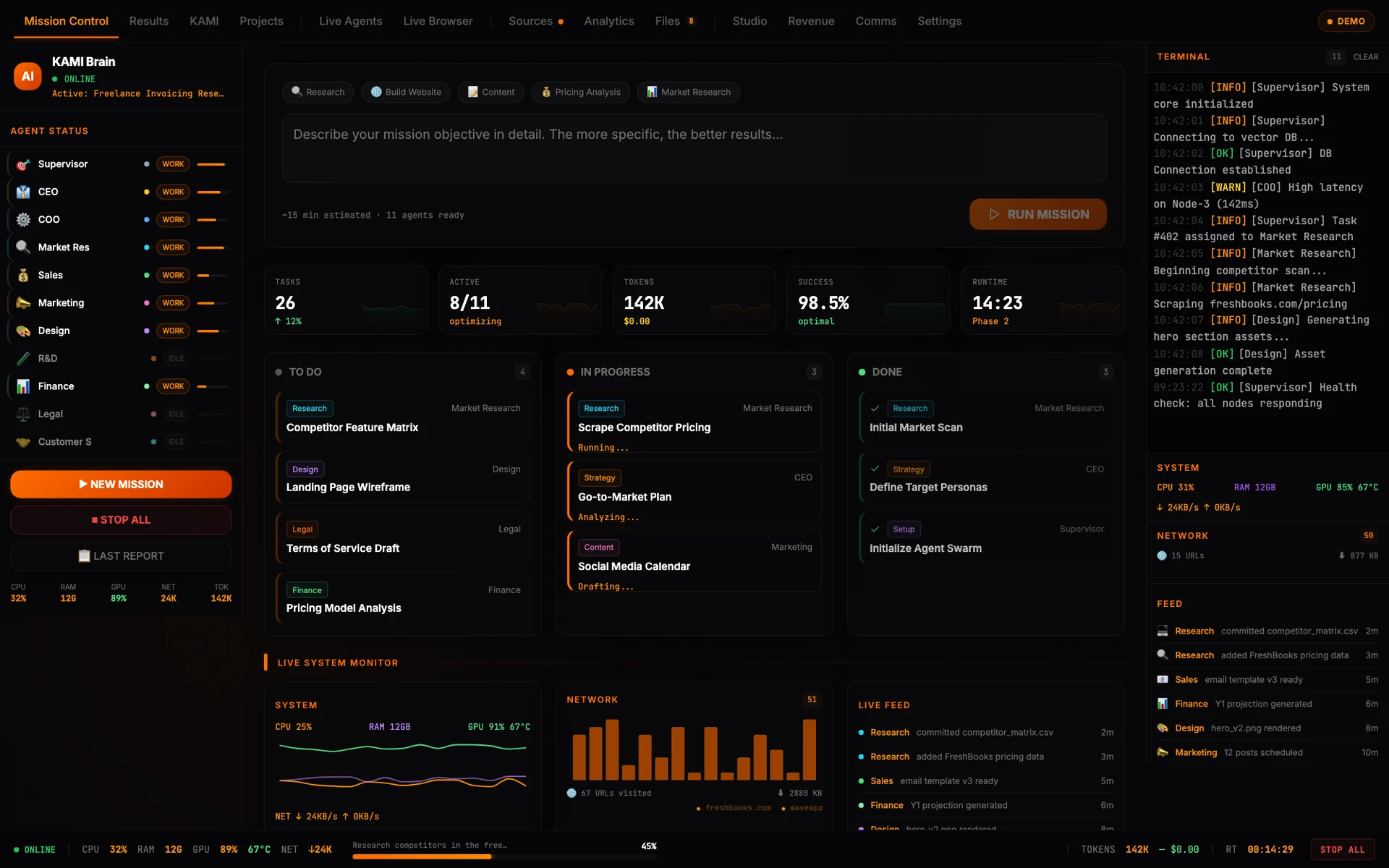Click the COO gear icon
The width and height of the screenshot is (1389, 868).
click(x=23, y=219)
